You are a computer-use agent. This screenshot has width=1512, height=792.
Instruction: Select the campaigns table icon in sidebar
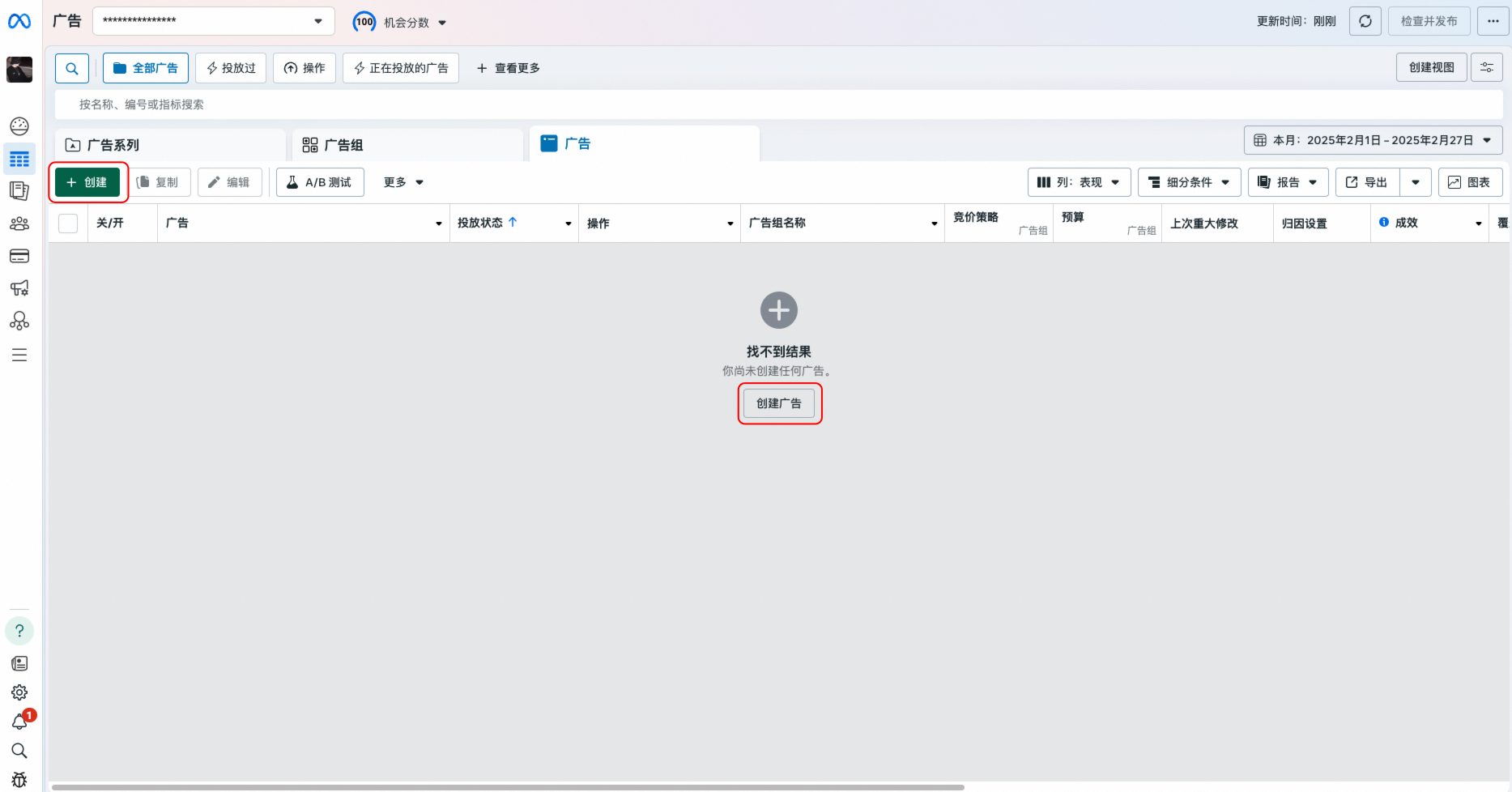(19, 160)
